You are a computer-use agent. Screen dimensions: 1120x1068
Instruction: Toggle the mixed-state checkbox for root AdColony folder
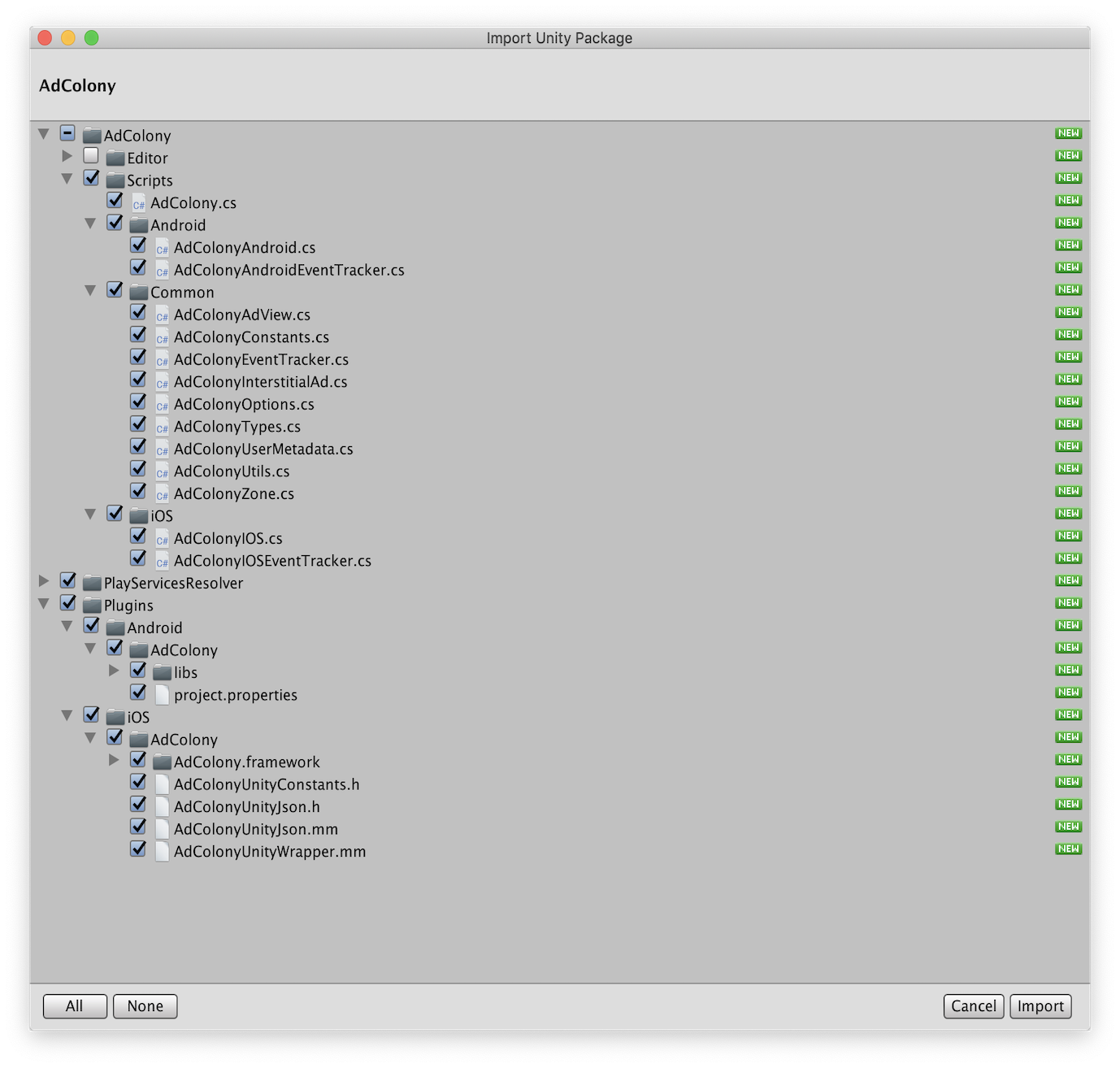click(x=67, y=132)
